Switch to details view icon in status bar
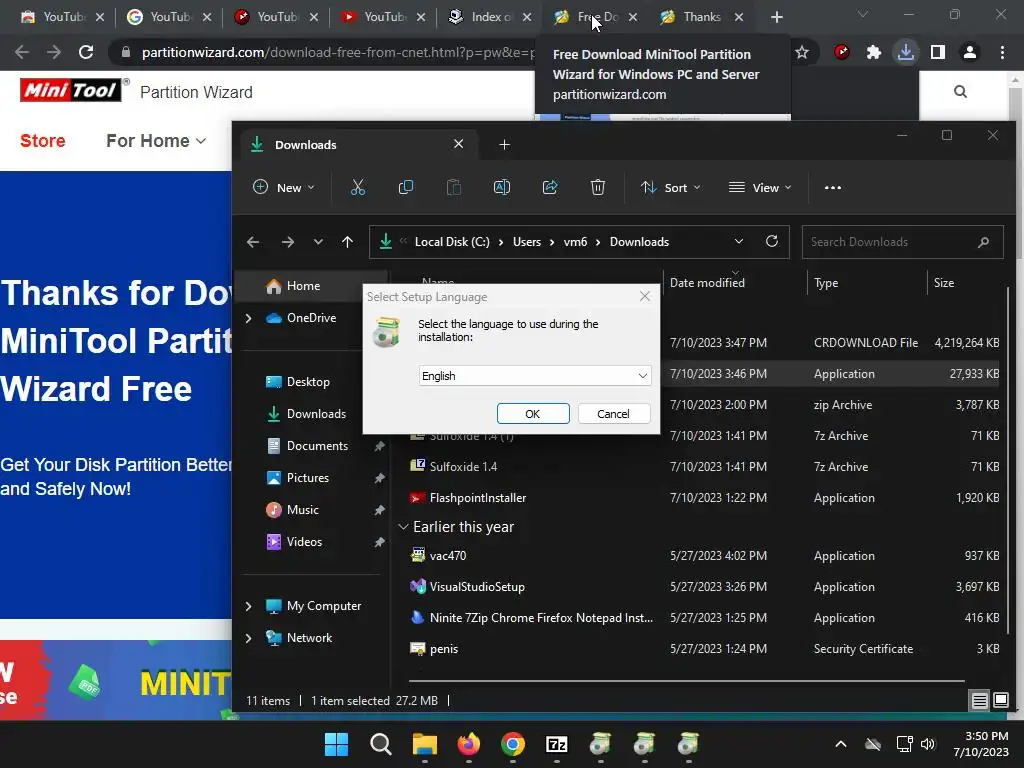The image size is (1024, 768). (x=980, y=701)
